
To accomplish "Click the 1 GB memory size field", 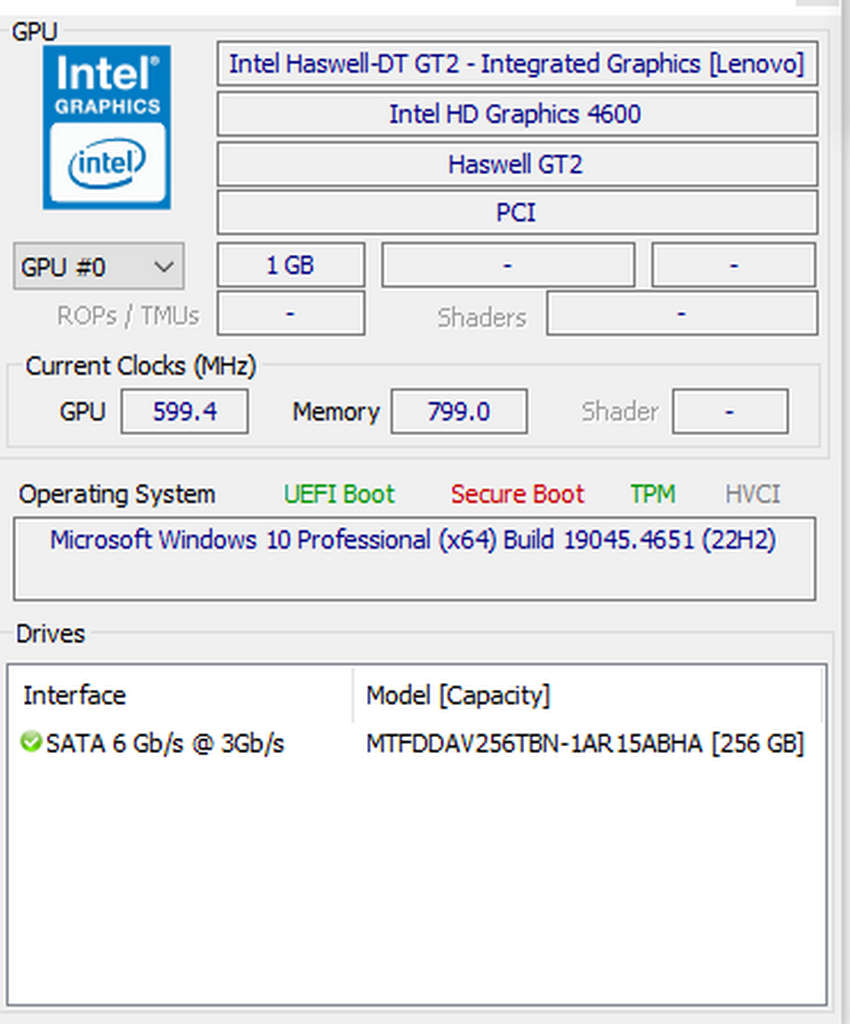I will [x=290, y=264].
